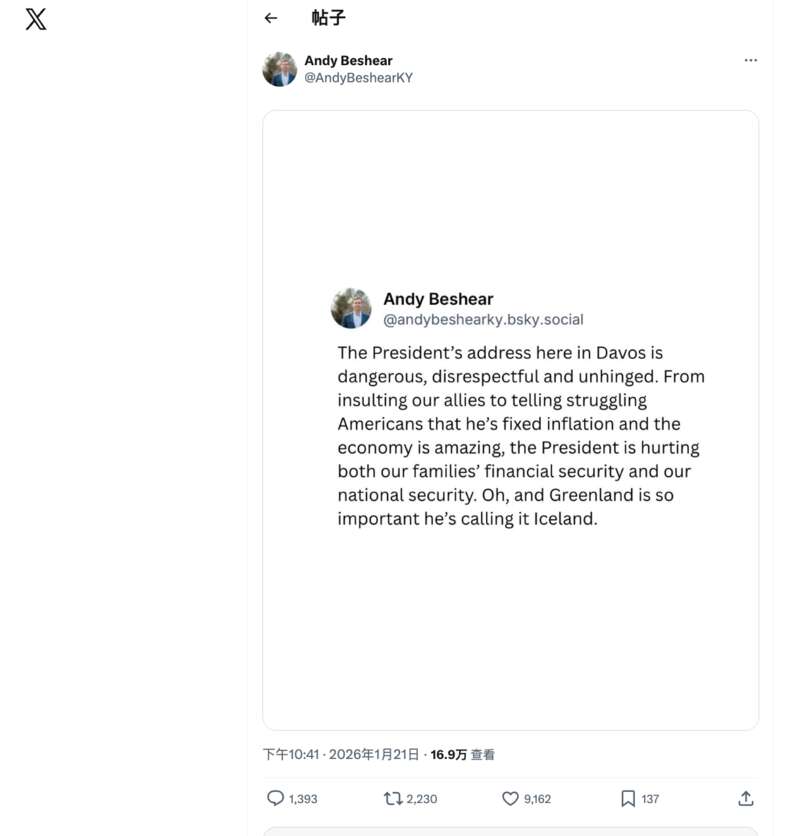Screen dimensions: 800x836
Task: Open the three-dot more options menu
Action: [750, 60]
